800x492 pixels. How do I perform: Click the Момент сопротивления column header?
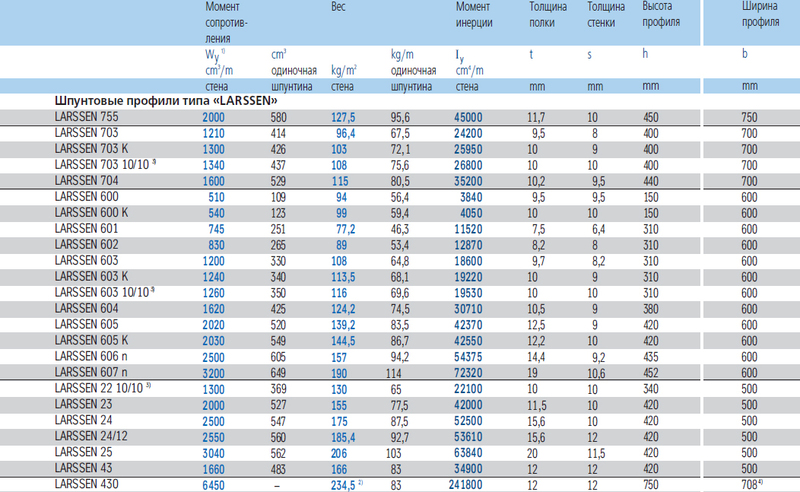[226, 22]
